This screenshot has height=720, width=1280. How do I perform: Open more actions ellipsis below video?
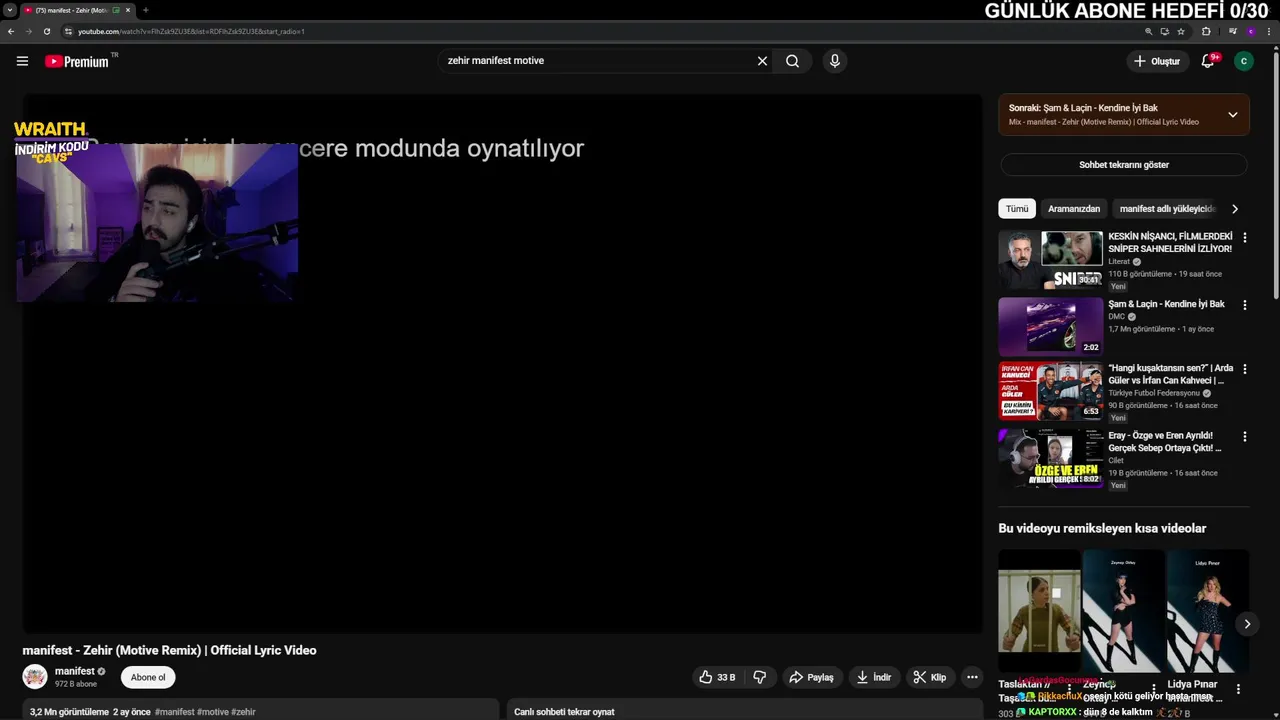click(x=972, y=677)
